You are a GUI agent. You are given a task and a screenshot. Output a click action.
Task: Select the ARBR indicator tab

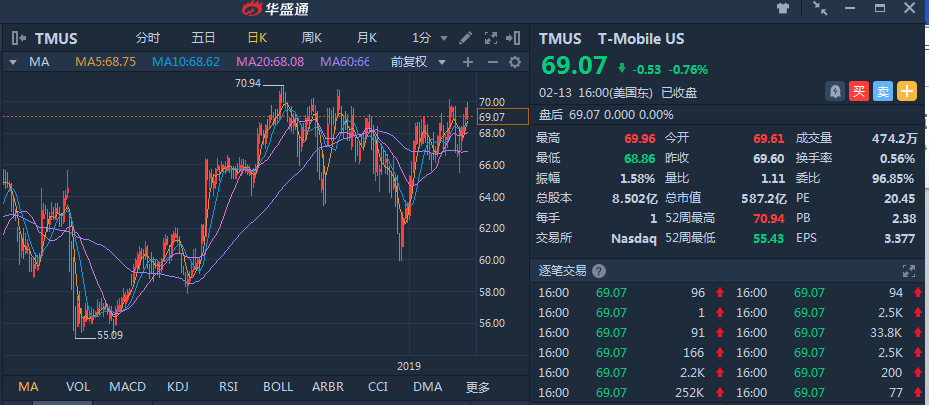click(328, 387)
